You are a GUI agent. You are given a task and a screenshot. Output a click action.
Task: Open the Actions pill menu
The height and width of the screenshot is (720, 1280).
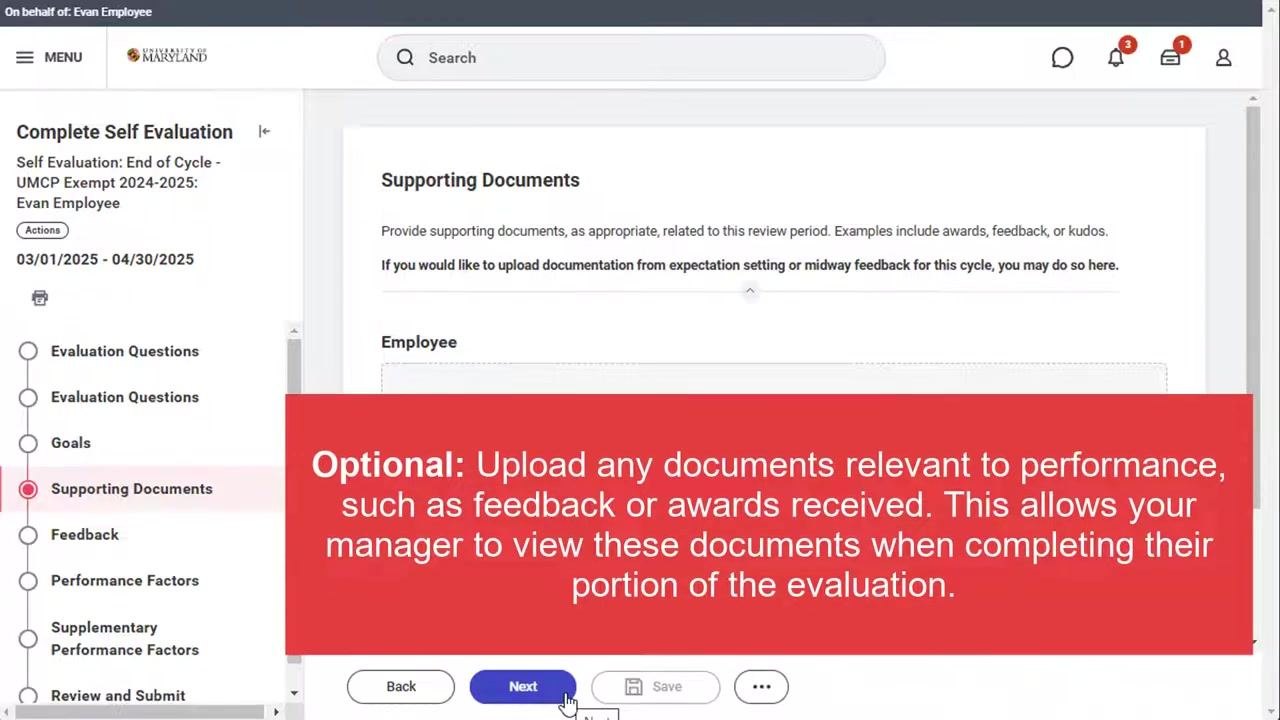pyautogui.click(x=42, y=230)
